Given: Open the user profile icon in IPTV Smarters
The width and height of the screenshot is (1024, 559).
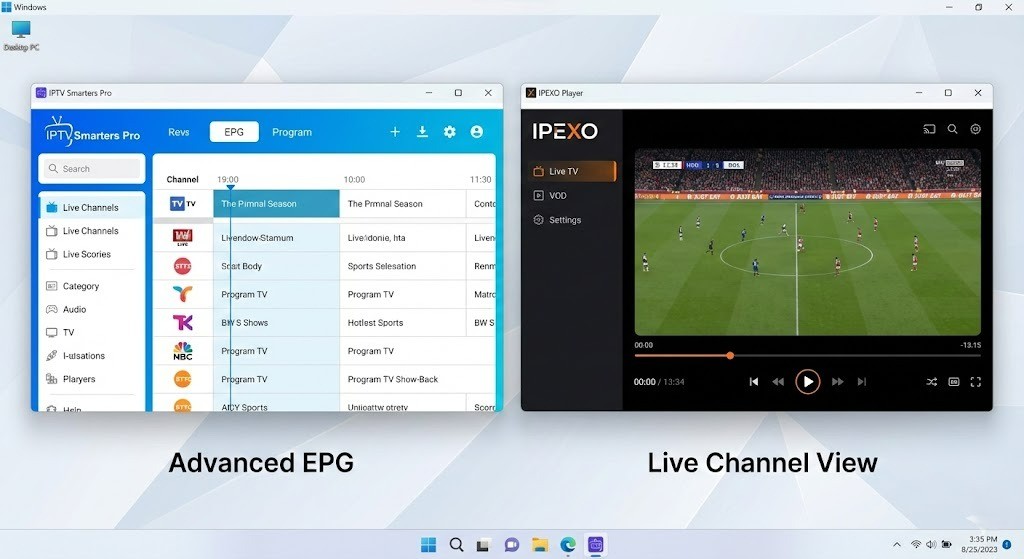Looking at the screenshot, I should click(477, 132).
